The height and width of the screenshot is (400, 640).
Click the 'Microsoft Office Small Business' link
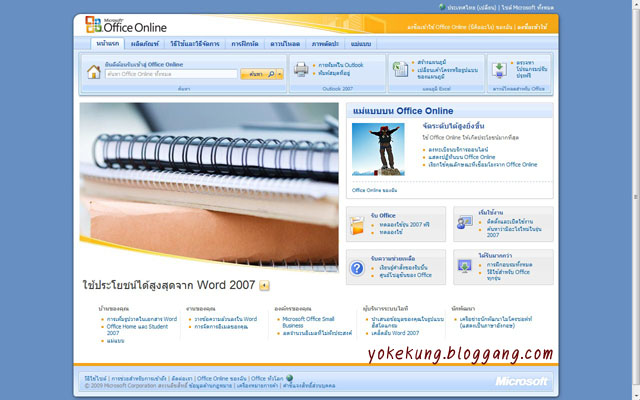pyautogui.click(x=308, y=322)
